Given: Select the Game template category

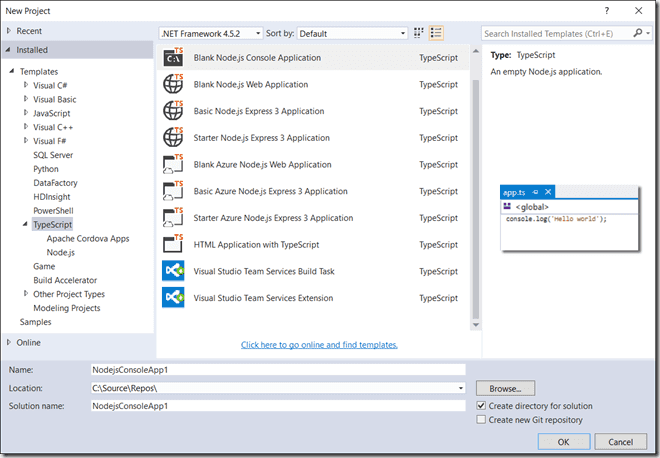Looking at the screenshot, I should [x=44, y=266].
